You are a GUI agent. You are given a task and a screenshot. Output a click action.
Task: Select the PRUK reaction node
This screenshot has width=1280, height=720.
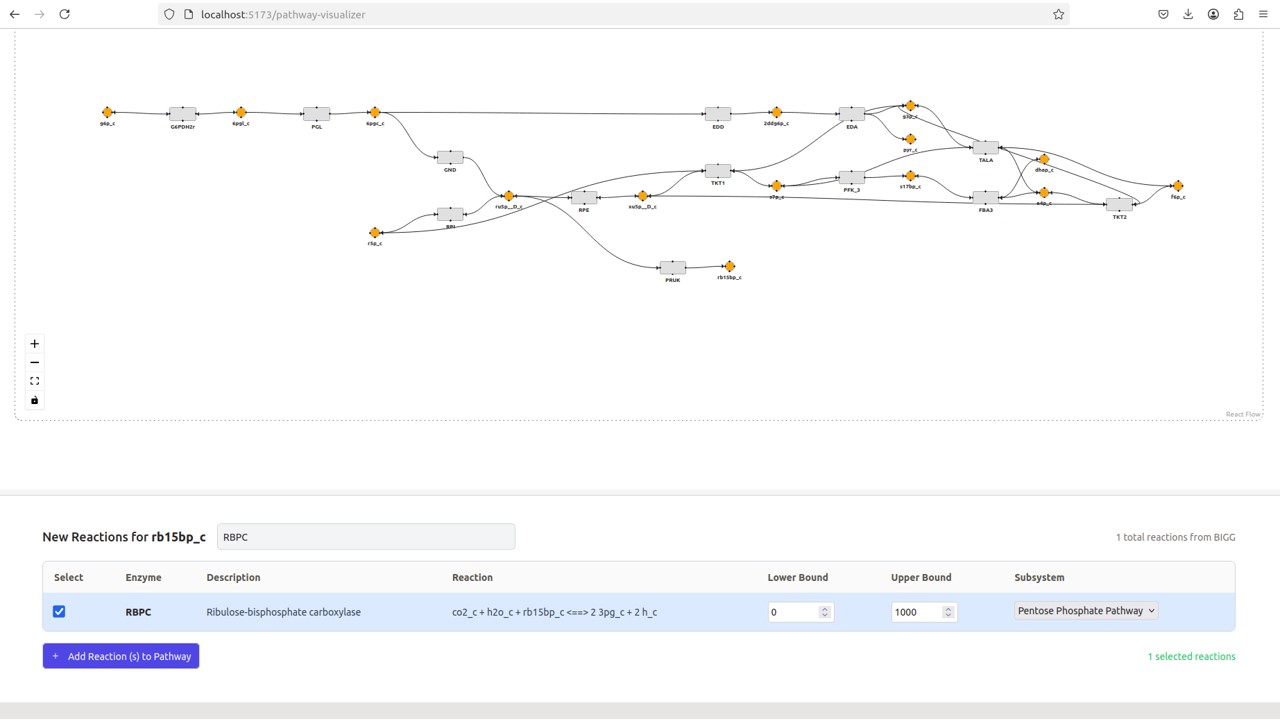(x=673, y=267)
